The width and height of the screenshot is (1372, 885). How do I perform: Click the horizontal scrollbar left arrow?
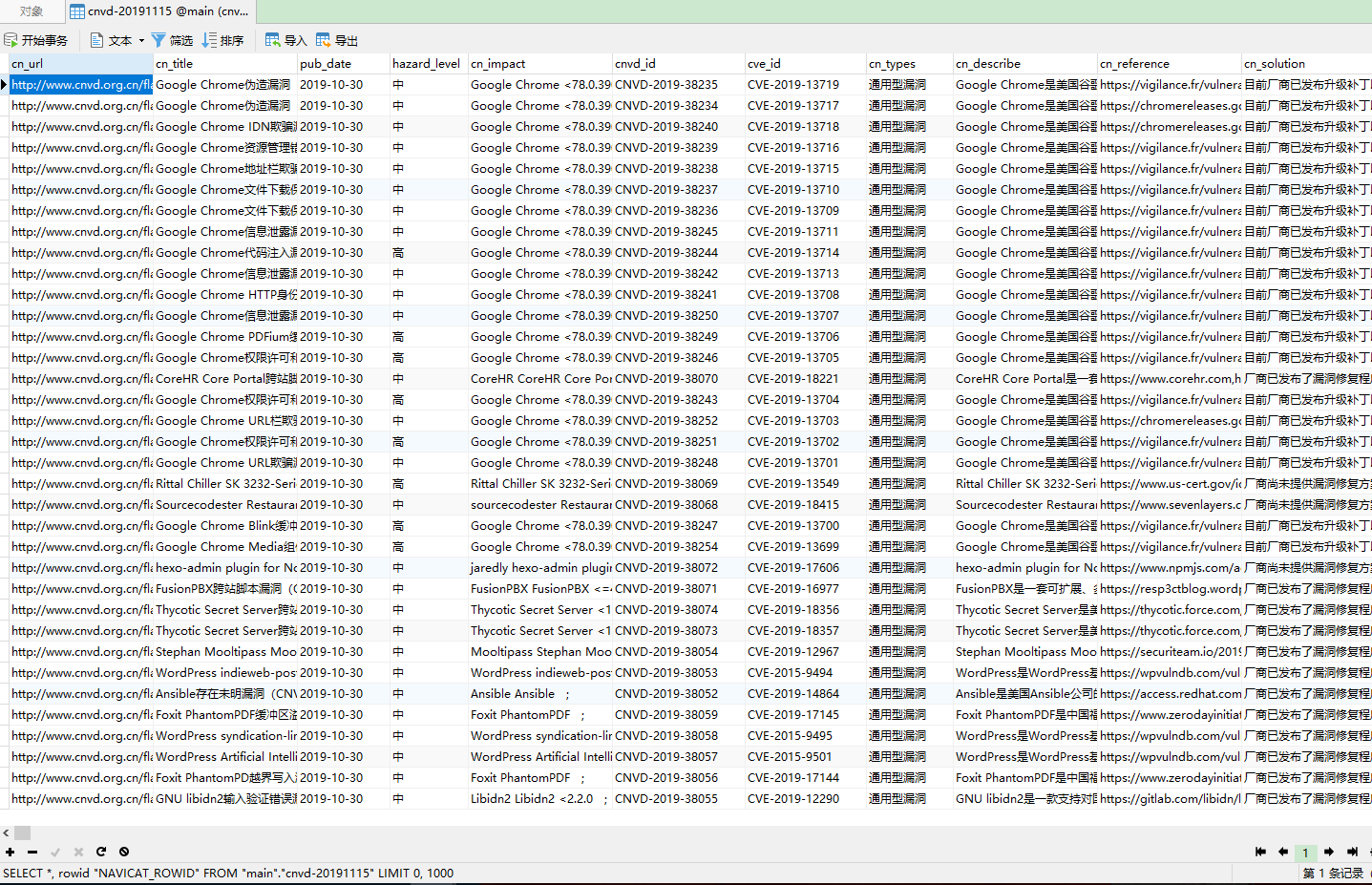pos(7,832)
